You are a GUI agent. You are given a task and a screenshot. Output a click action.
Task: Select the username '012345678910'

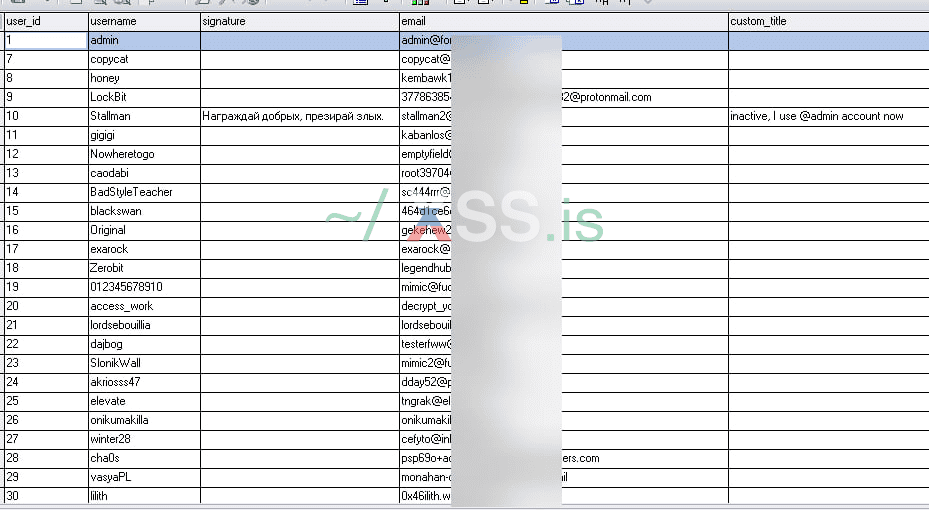144,287
